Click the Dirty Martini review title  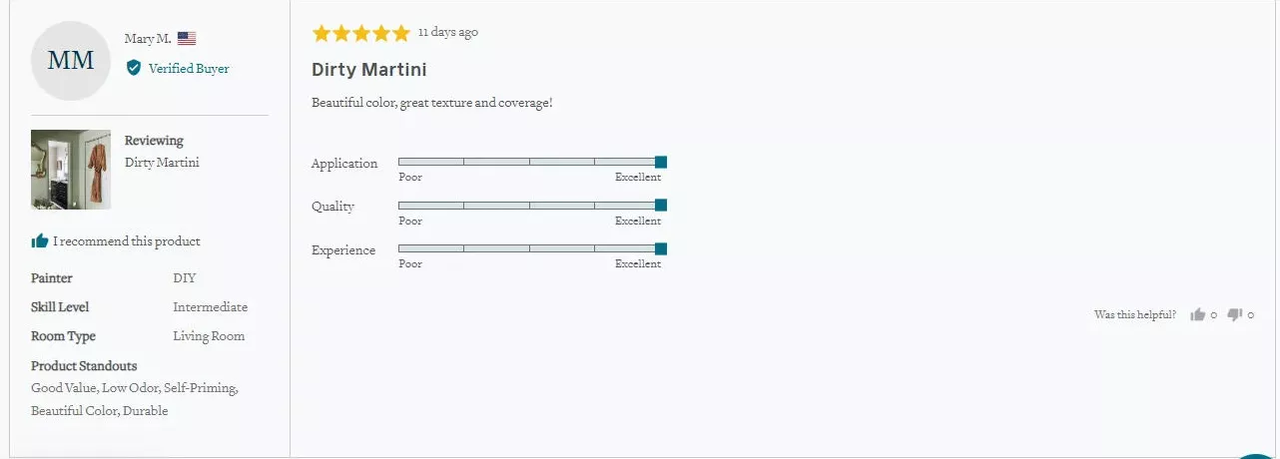369,70
